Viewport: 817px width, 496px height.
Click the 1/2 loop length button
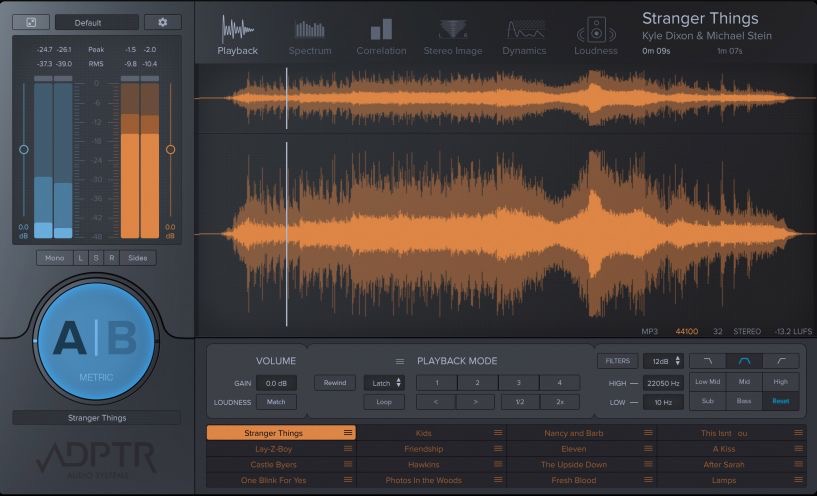[520, 402]
